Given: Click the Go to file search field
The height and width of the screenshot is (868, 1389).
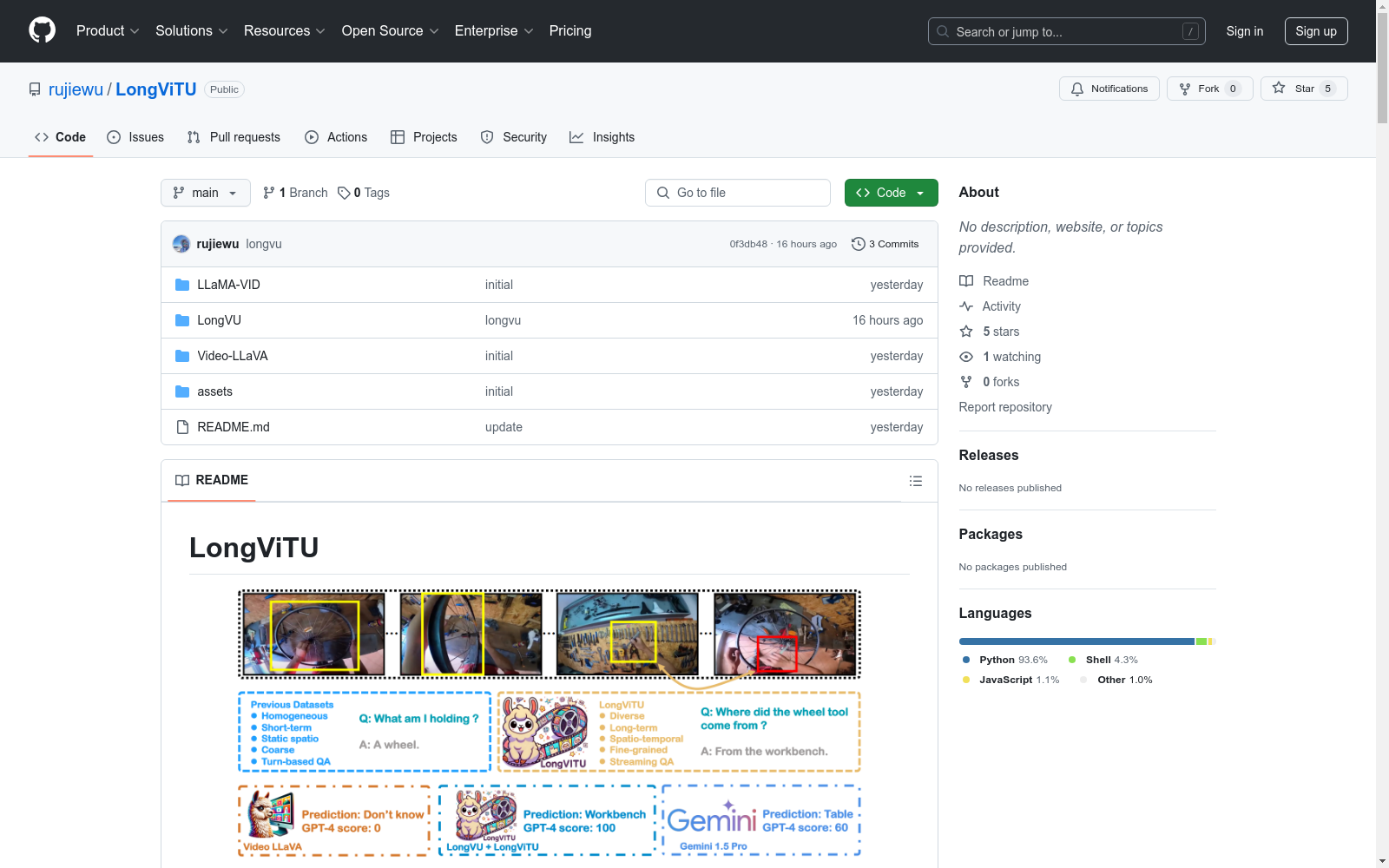Looking at the screenshot, I should click(738, 193).
